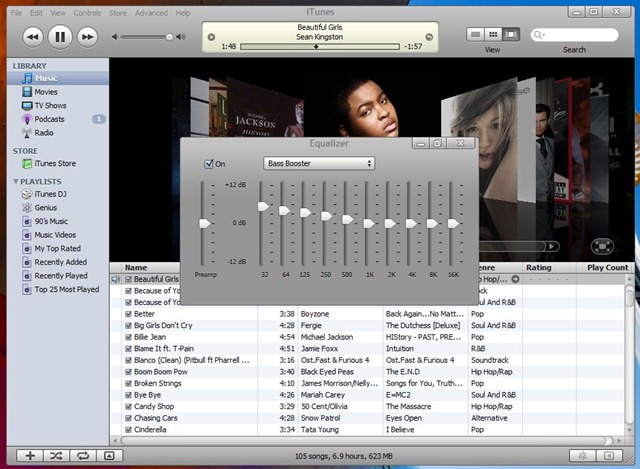Enter Cover Flow full screen mode
Viewport: 640px width, 469px height.
(x=602, y=246)
